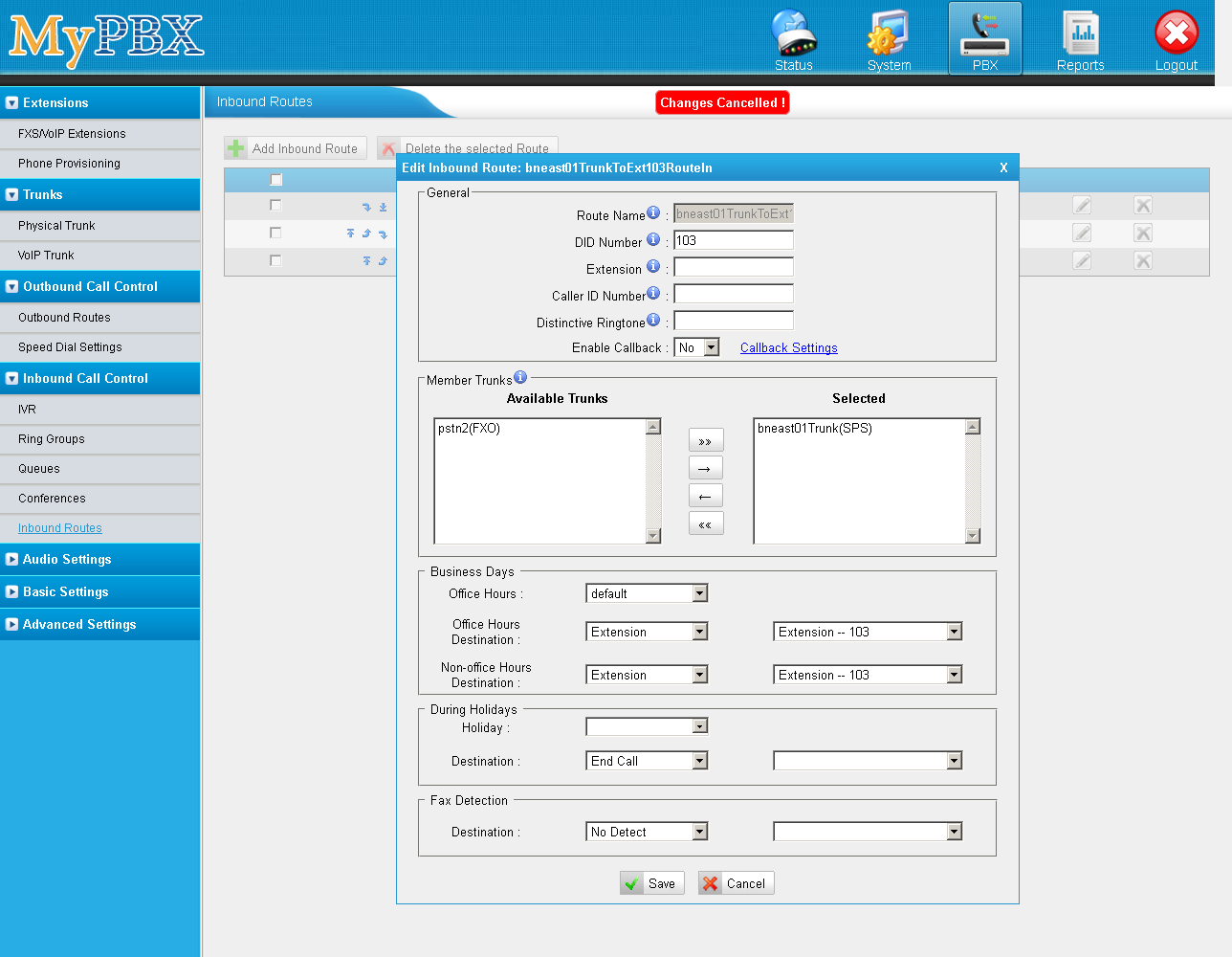Screen dimensions: 1232x957
Task: Open the Reports icon
Action: coord(1081,39)
